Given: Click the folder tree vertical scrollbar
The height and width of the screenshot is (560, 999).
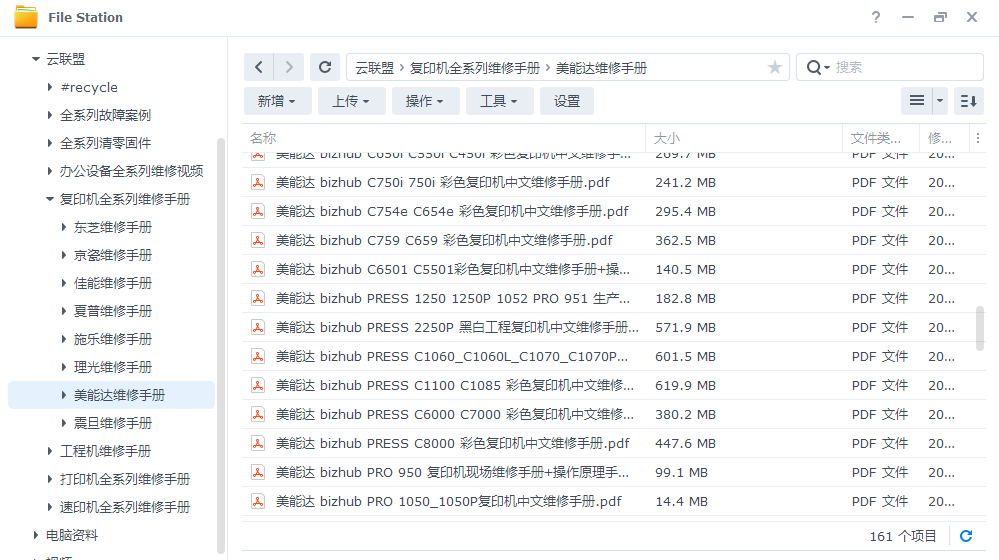Looking at the screenshot, I should coord(221,344).
